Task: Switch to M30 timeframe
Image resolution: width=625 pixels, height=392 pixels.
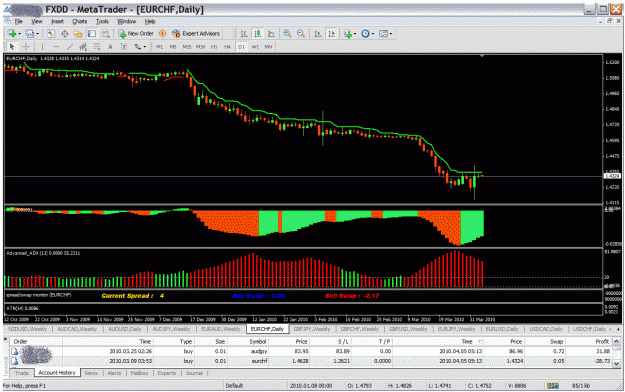Action: tap(200, 47)
